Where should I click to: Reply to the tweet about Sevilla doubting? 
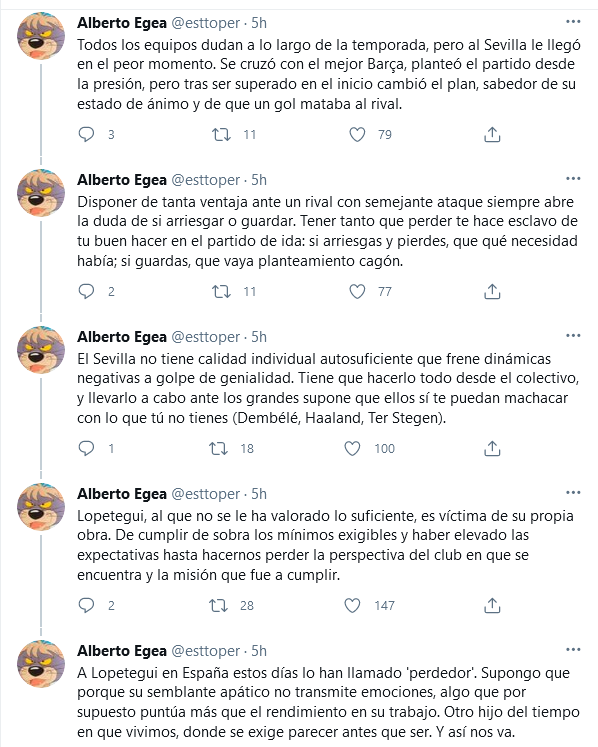(x=86, y=134)
